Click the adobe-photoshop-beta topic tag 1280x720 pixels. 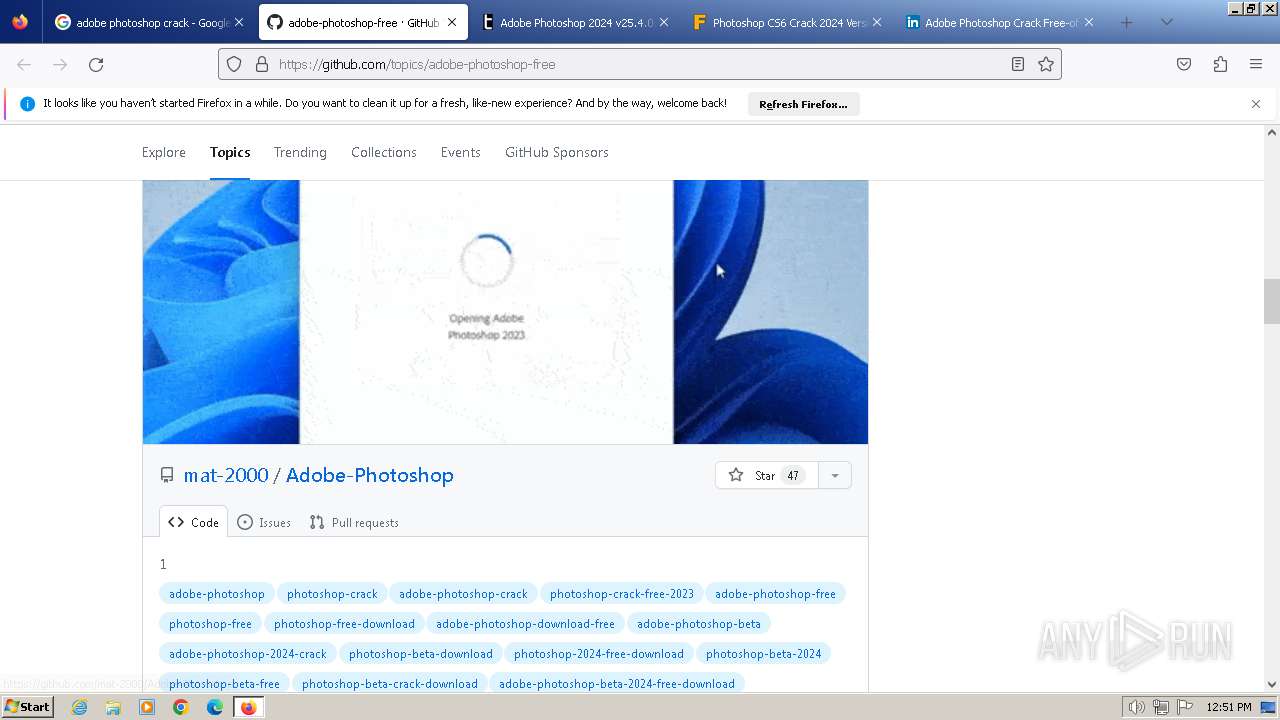[699, 624]
